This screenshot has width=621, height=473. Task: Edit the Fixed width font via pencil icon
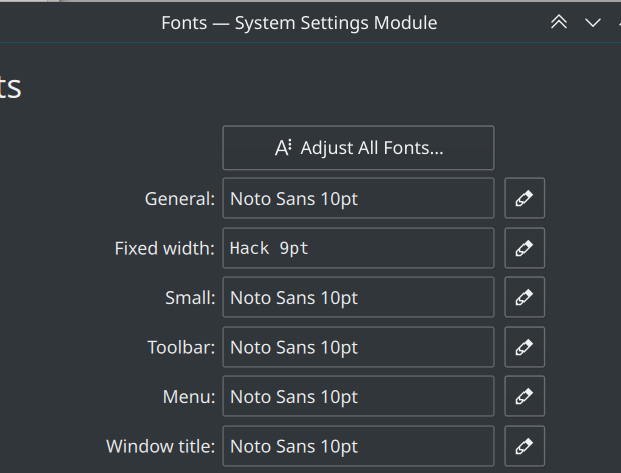tap(524, 248)
